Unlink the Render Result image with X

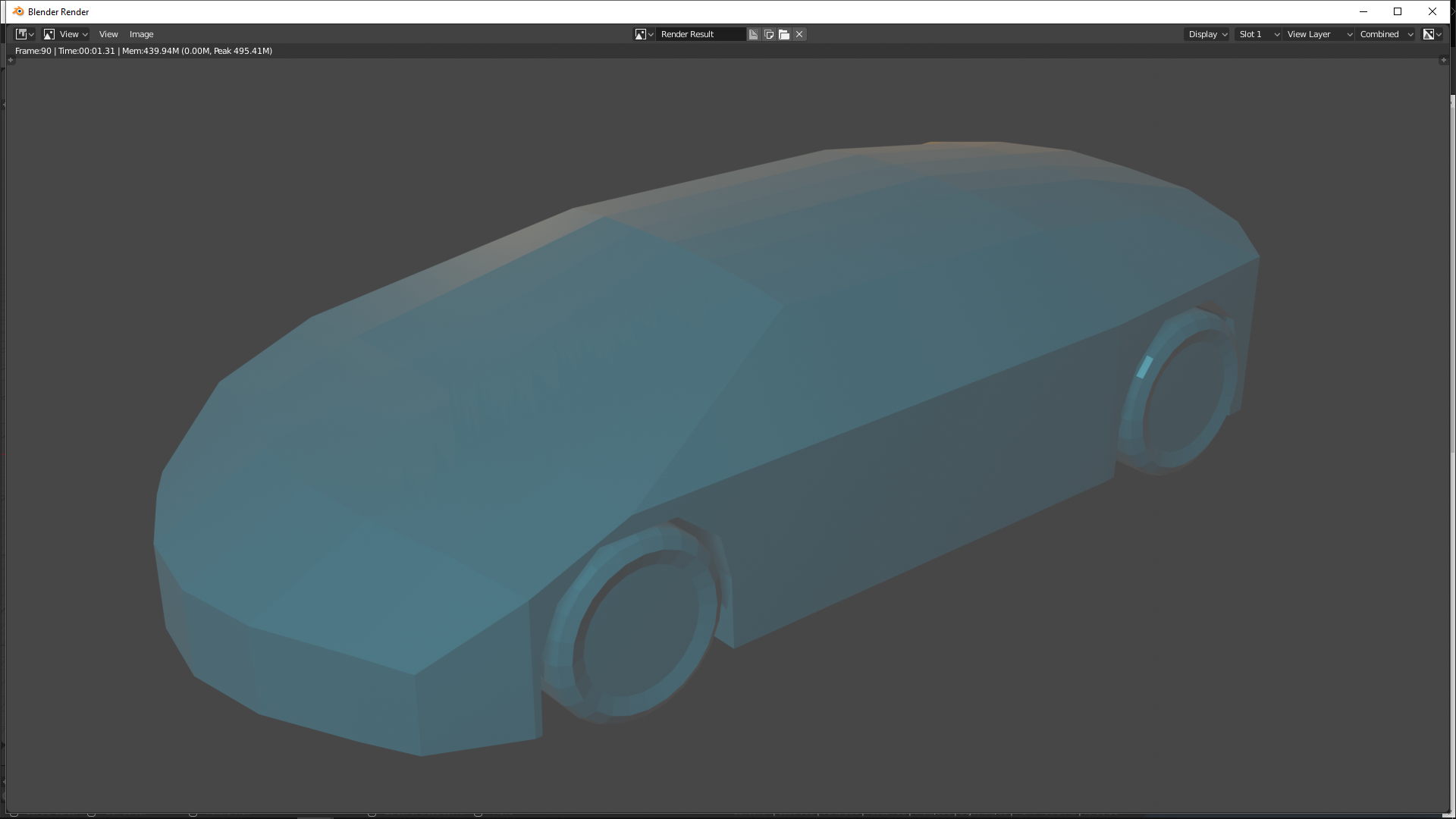799,34
